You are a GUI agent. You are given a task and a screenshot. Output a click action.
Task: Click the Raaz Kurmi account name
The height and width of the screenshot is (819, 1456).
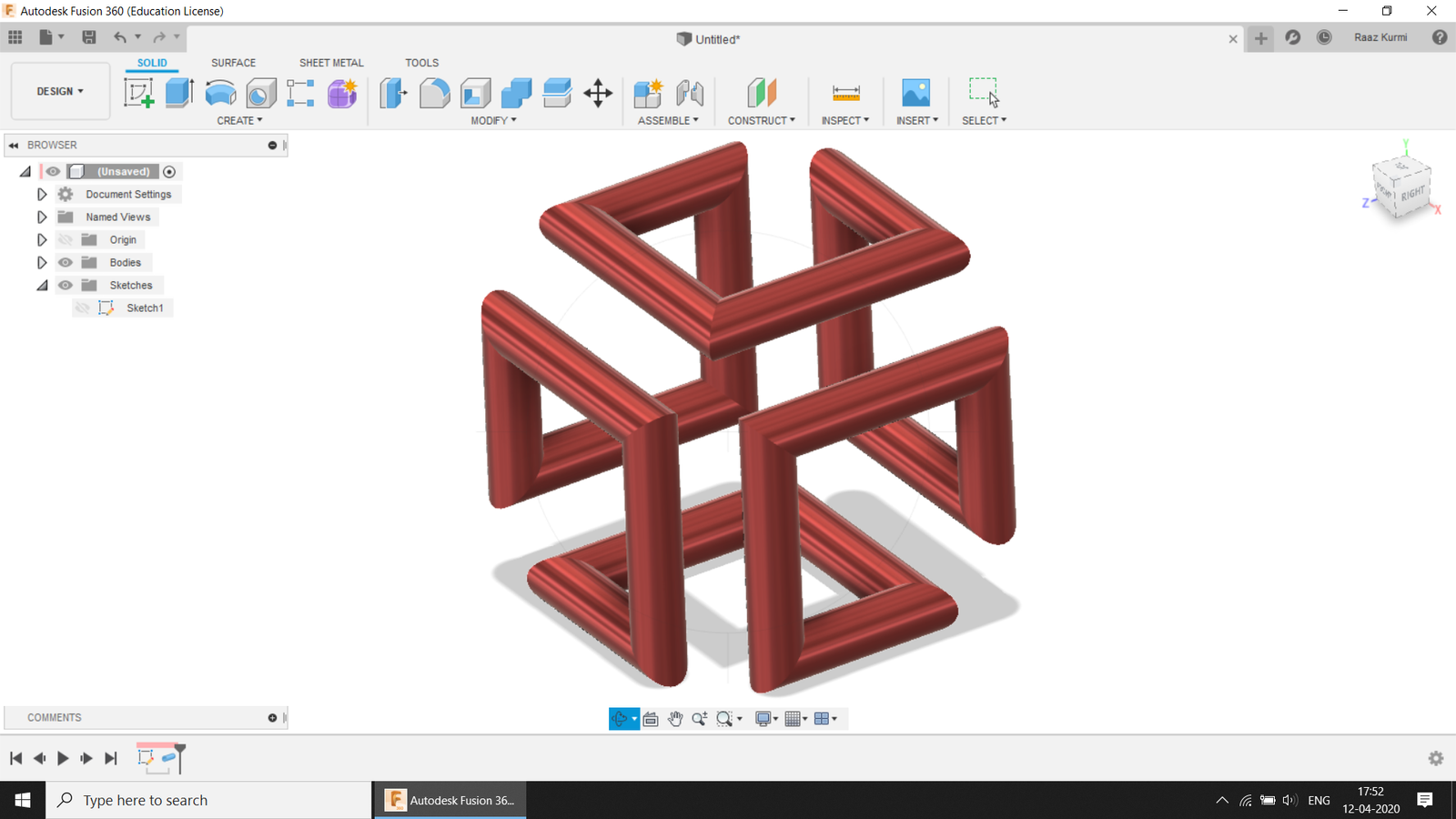1380,37
